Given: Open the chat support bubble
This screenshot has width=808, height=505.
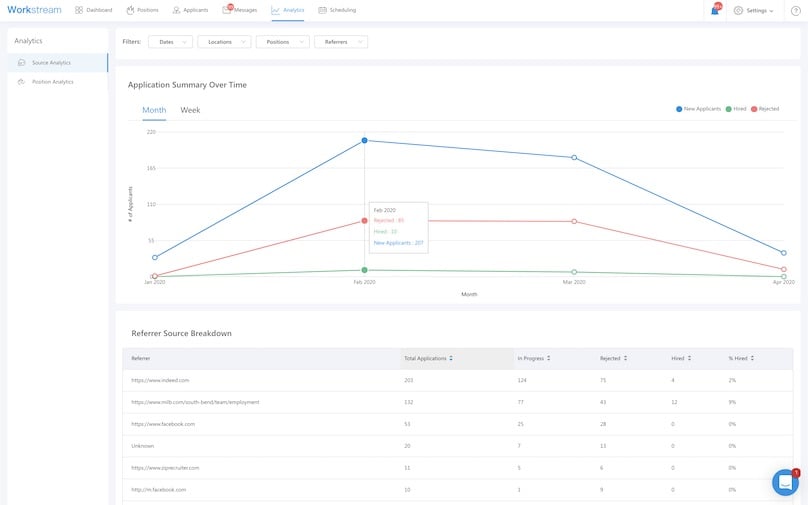Looking at the screenshot, I should pos(785,482).
